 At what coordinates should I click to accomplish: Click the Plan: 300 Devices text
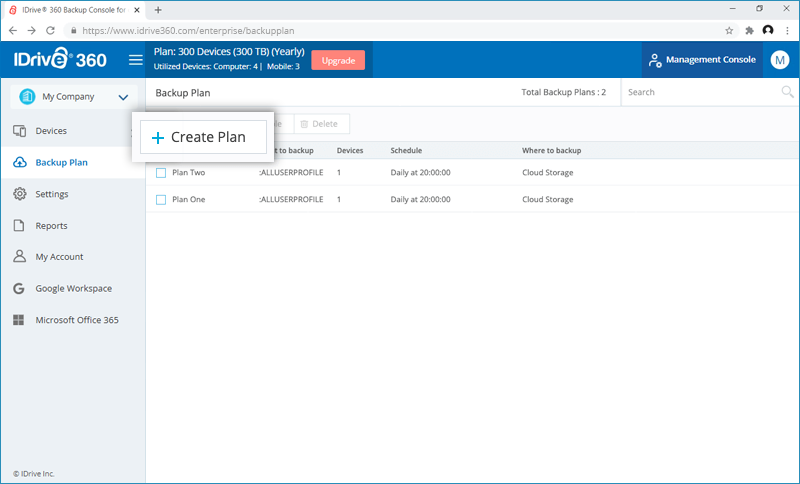(229, 52)
